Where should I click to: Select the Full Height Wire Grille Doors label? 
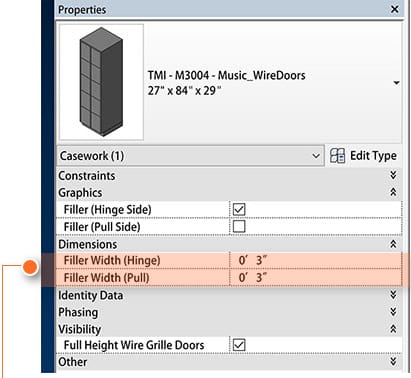pyautogui.click(x=134, y=345)
